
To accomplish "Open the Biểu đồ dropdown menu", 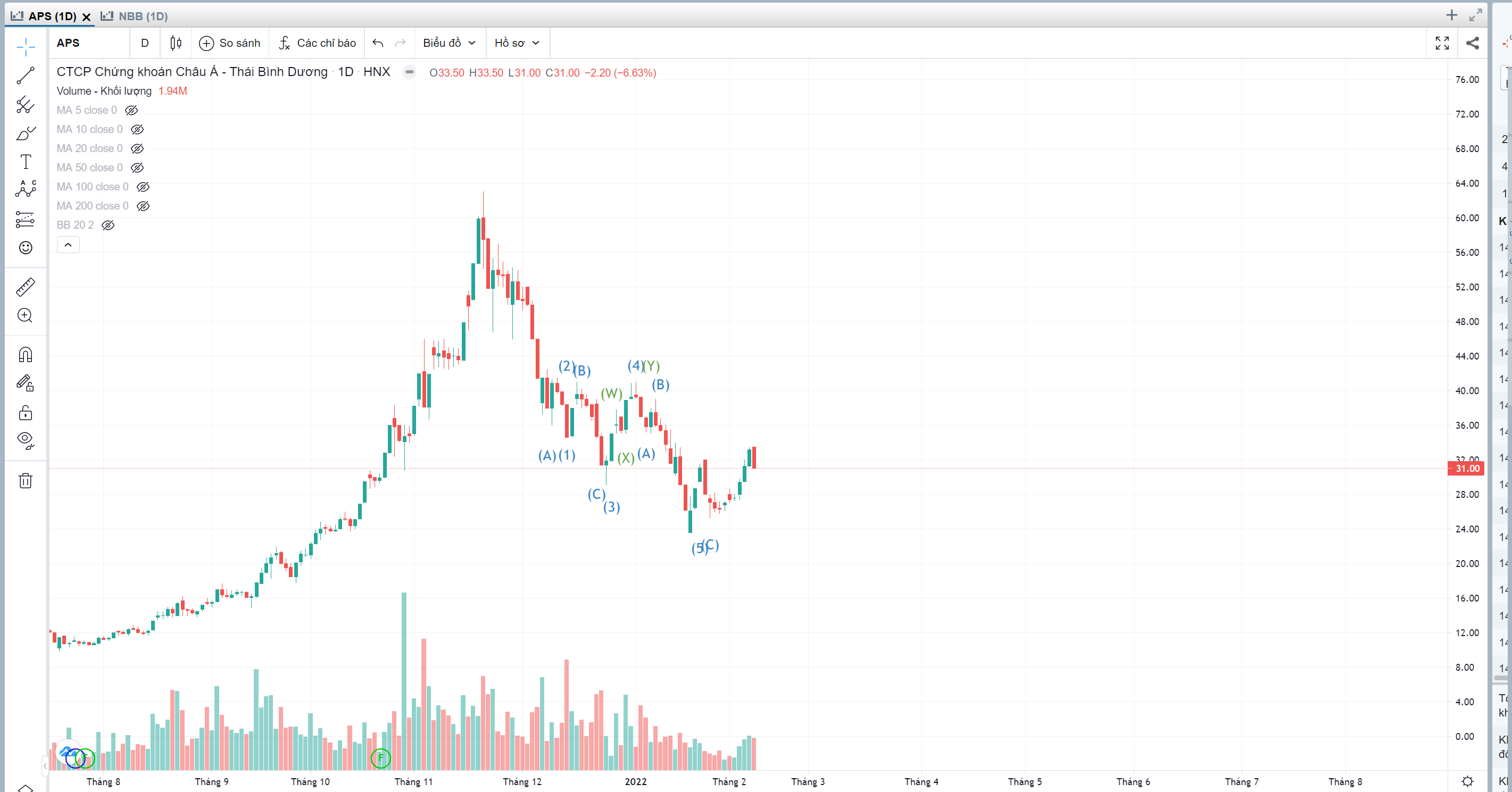I will coord(449,43).
